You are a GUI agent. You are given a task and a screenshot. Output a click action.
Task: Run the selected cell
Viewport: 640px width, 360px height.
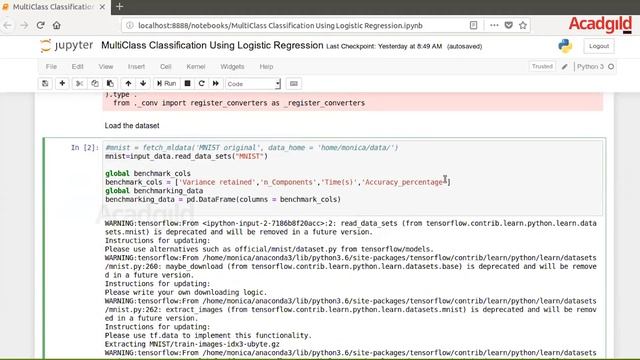point(166,84)
